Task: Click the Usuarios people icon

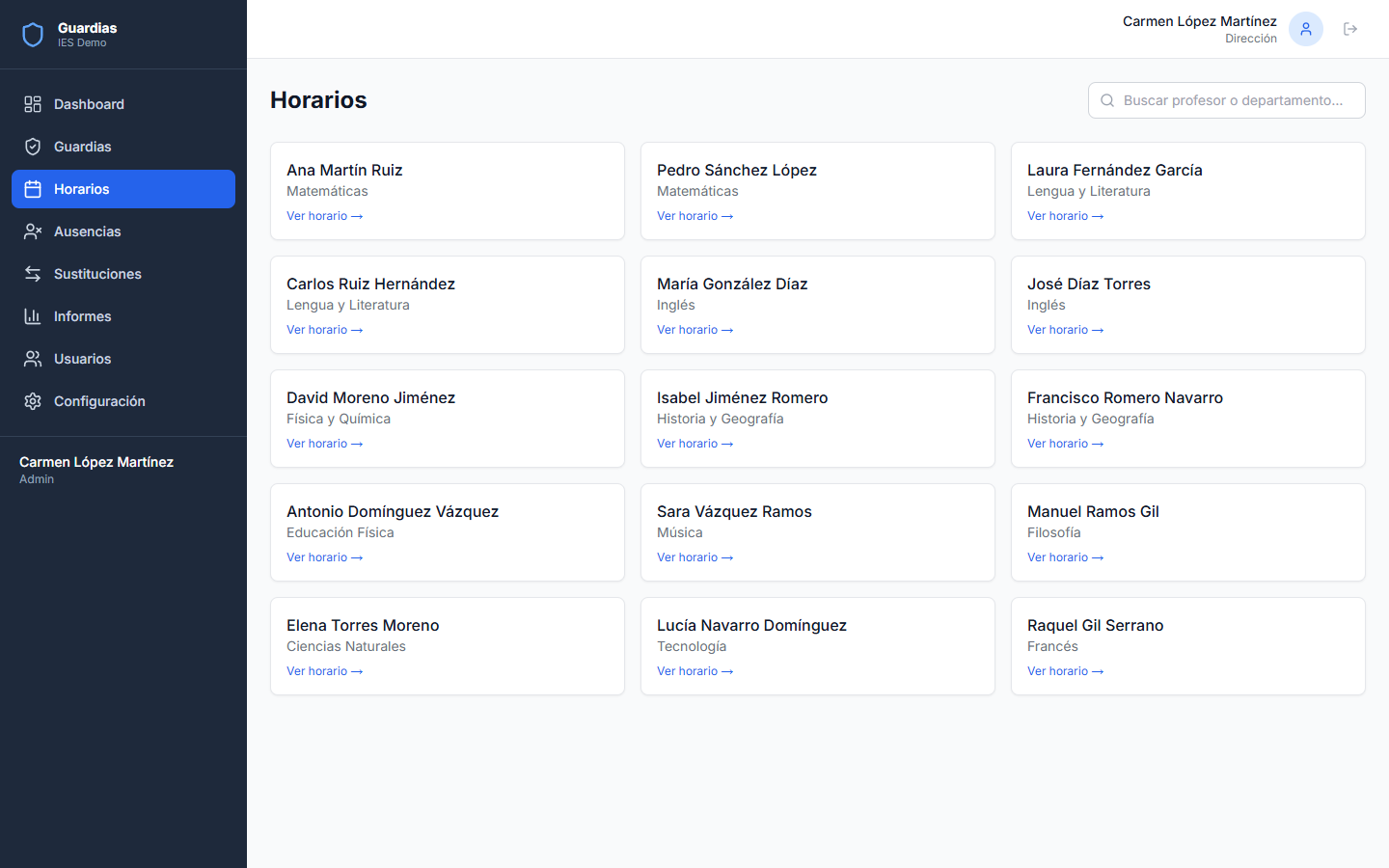Action: (x=33, y=359)
